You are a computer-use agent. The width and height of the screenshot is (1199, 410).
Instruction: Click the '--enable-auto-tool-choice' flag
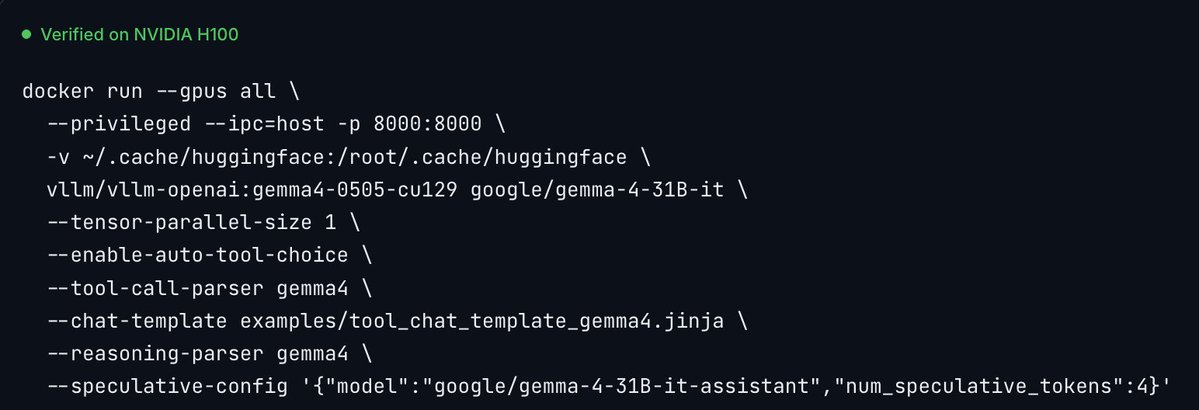tap(197, 256)
